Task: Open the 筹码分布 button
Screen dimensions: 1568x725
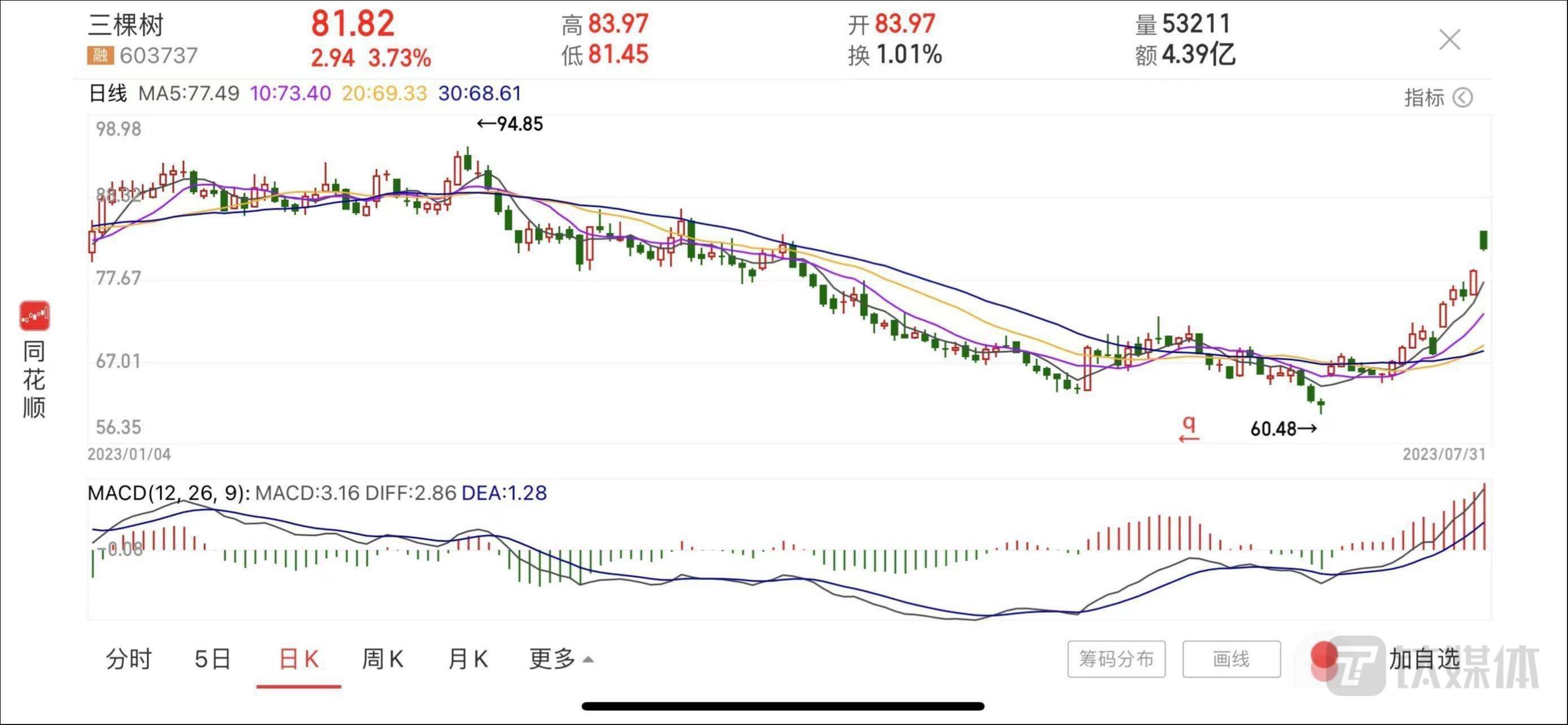Action: coord(1116,659)
